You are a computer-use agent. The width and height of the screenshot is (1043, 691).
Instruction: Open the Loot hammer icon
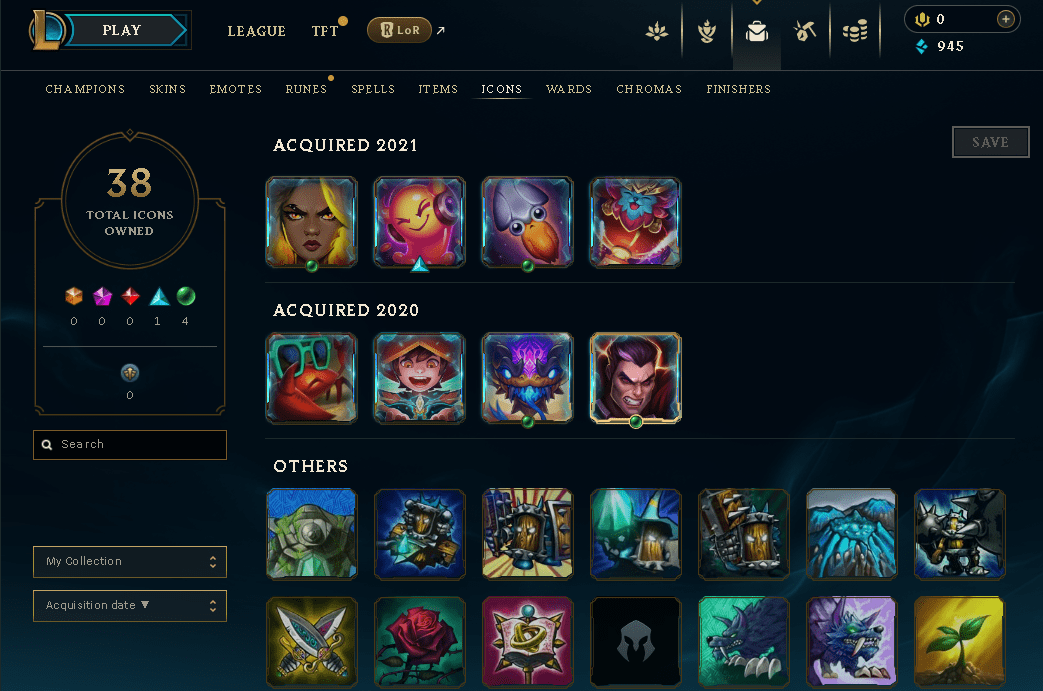click(x=805, y=31)
